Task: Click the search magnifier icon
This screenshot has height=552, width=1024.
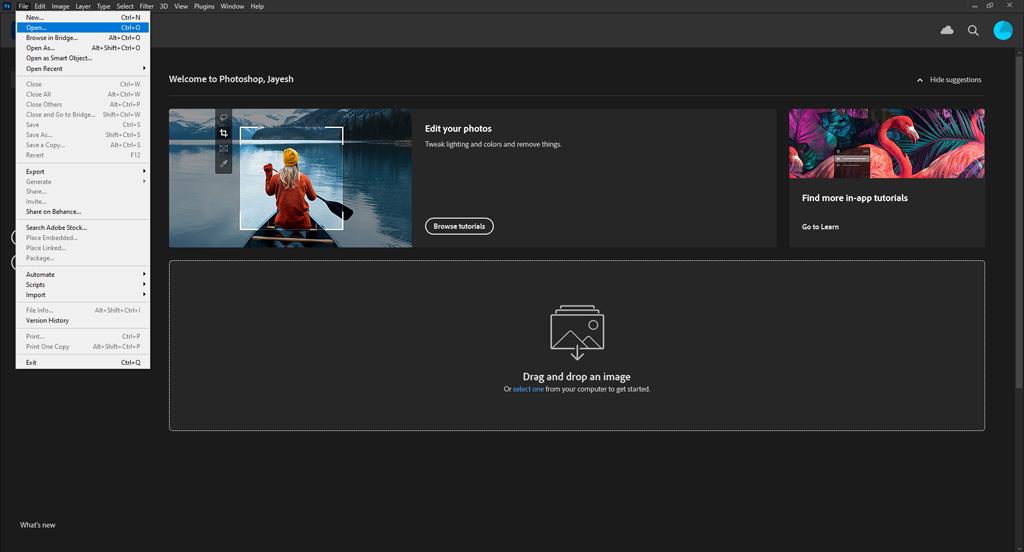Action: click(973, 30)
